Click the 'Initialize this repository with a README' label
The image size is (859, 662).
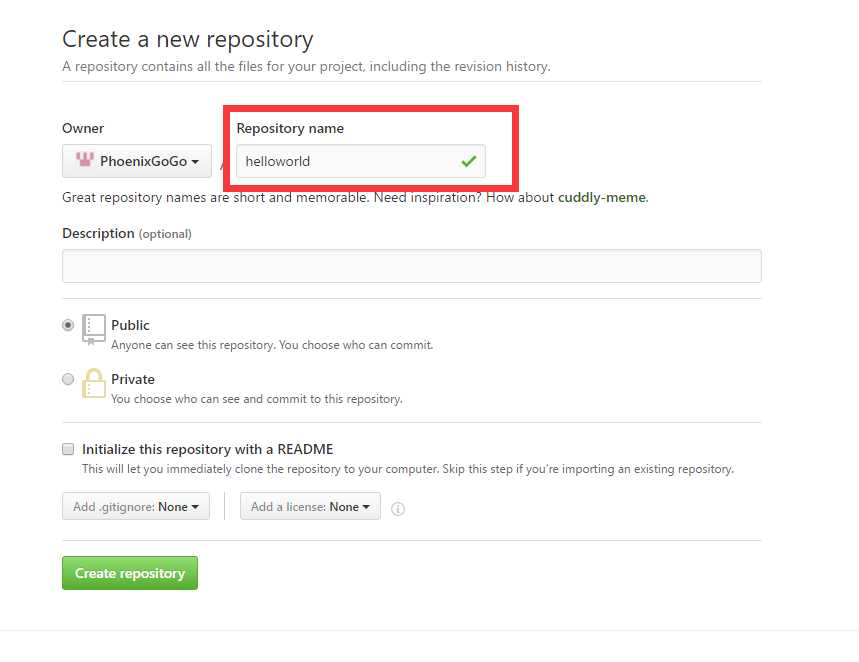(208, 449)
